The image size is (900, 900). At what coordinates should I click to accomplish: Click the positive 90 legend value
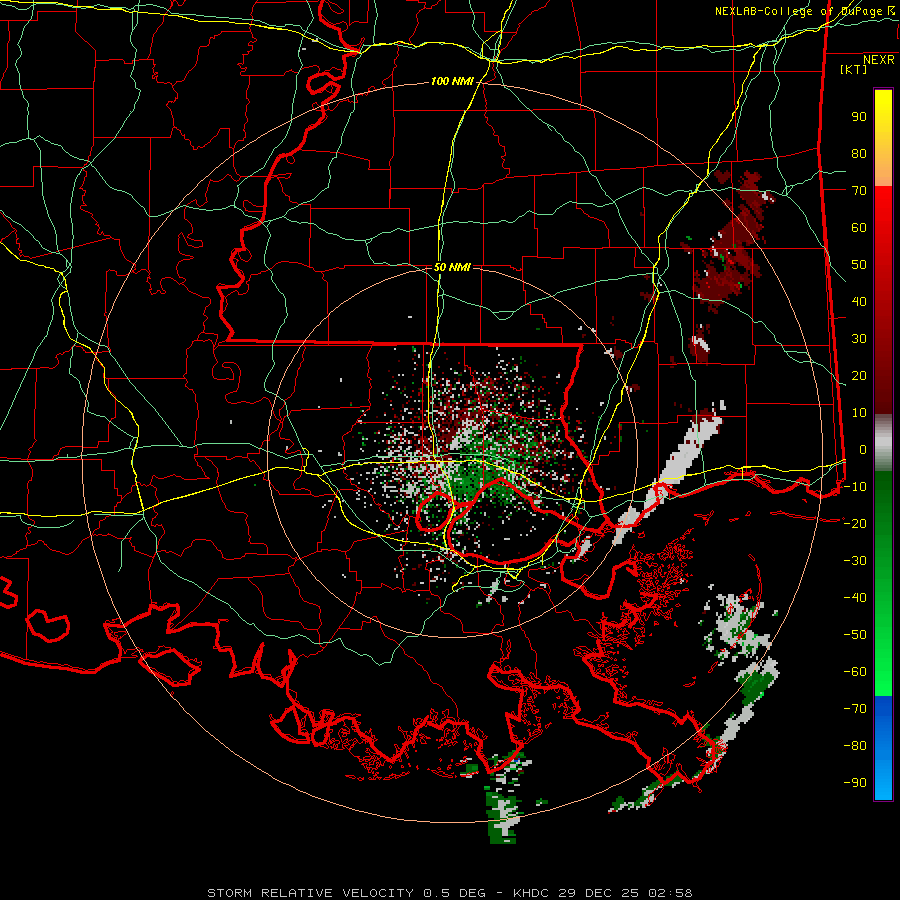tap(859, 117)
